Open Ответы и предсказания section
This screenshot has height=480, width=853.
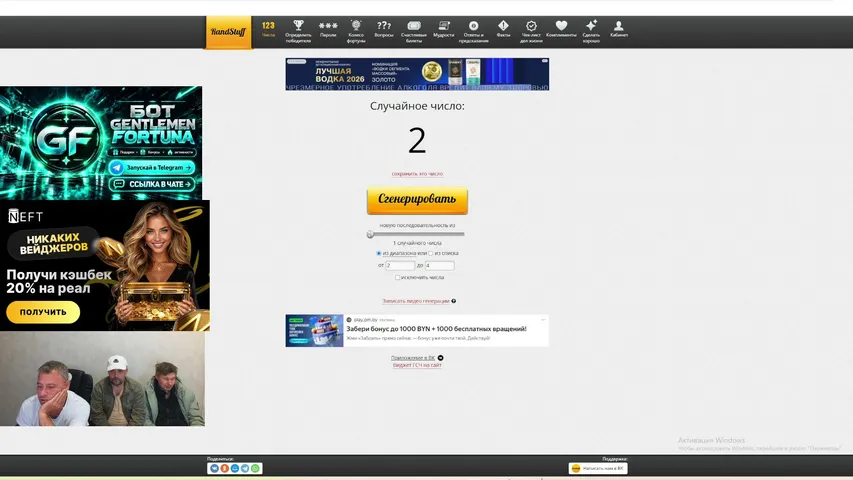[x=473, y=32]
